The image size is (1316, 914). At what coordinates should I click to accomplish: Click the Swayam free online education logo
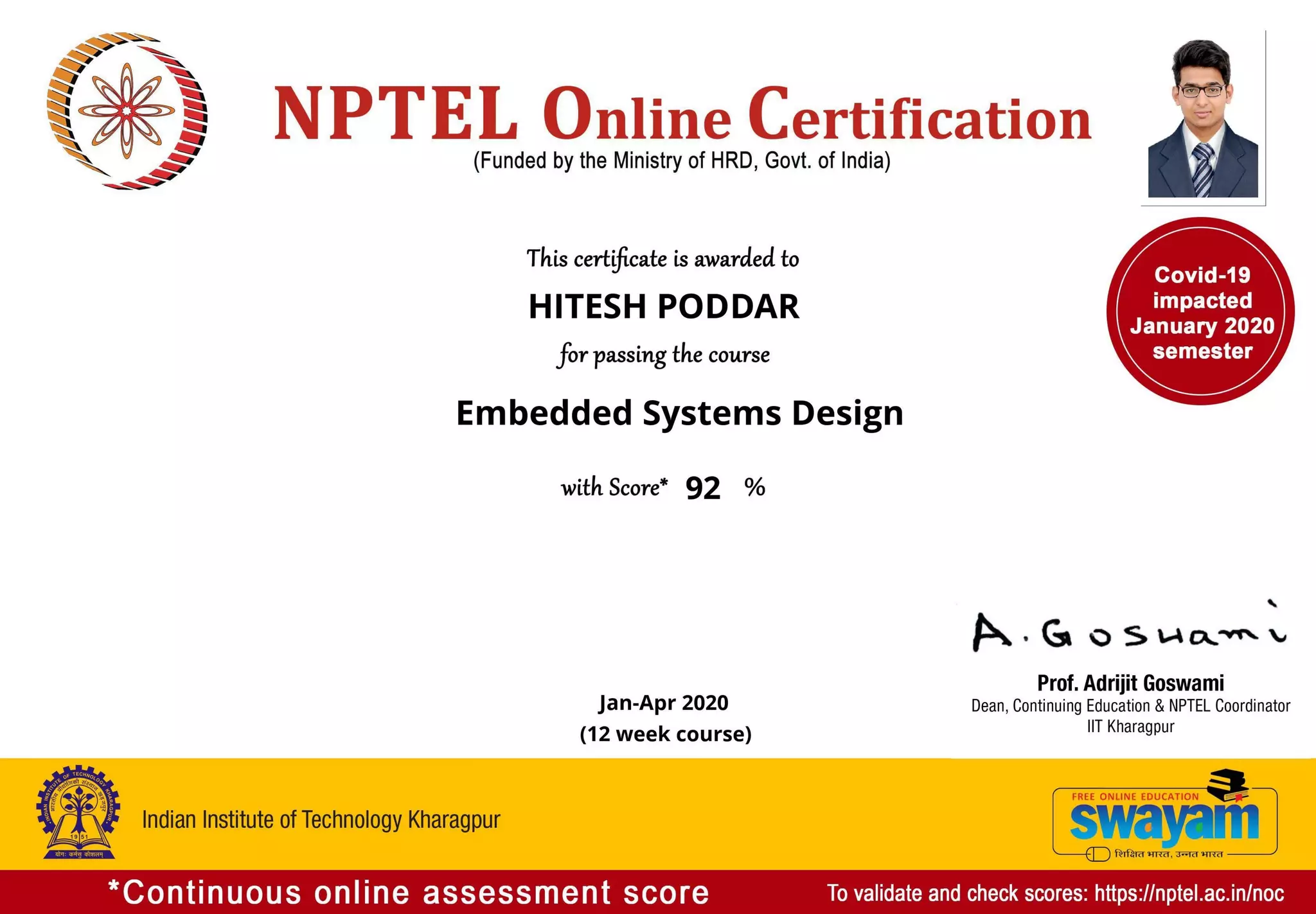pos(1165,816)
